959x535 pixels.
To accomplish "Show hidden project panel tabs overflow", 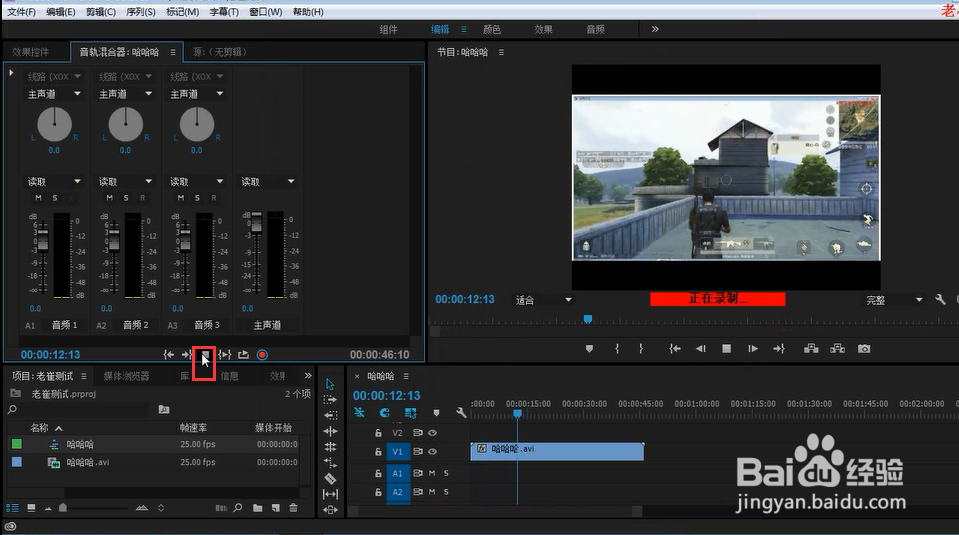I will pyautogui.click(x=308, y=375).
